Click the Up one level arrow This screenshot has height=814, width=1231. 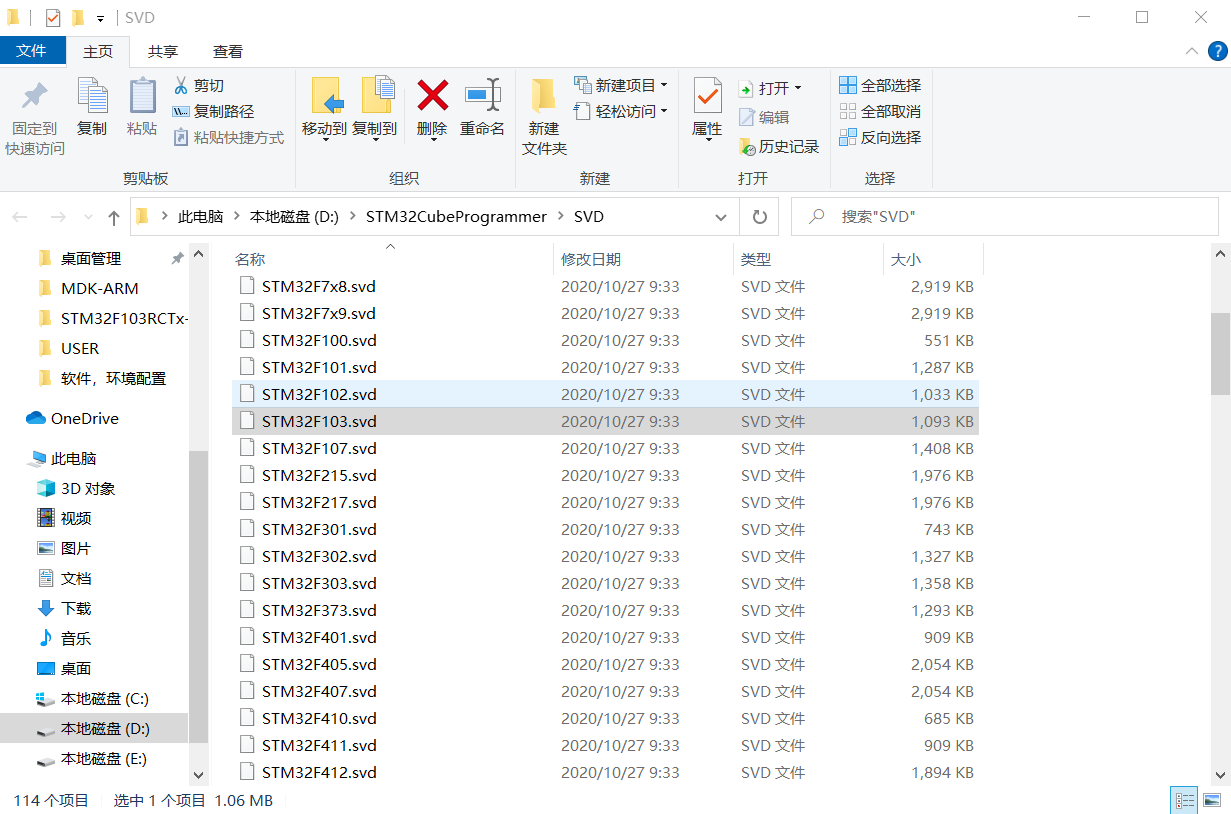pos(114,217)
